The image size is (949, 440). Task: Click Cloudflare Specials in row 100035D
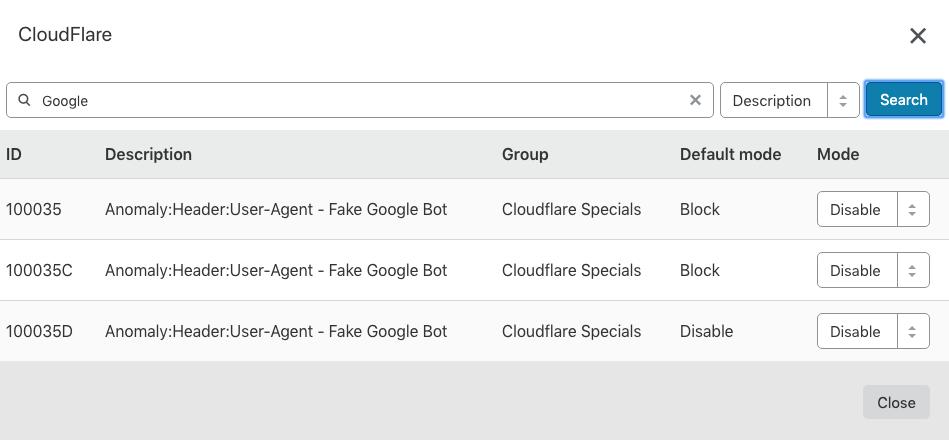571,332
